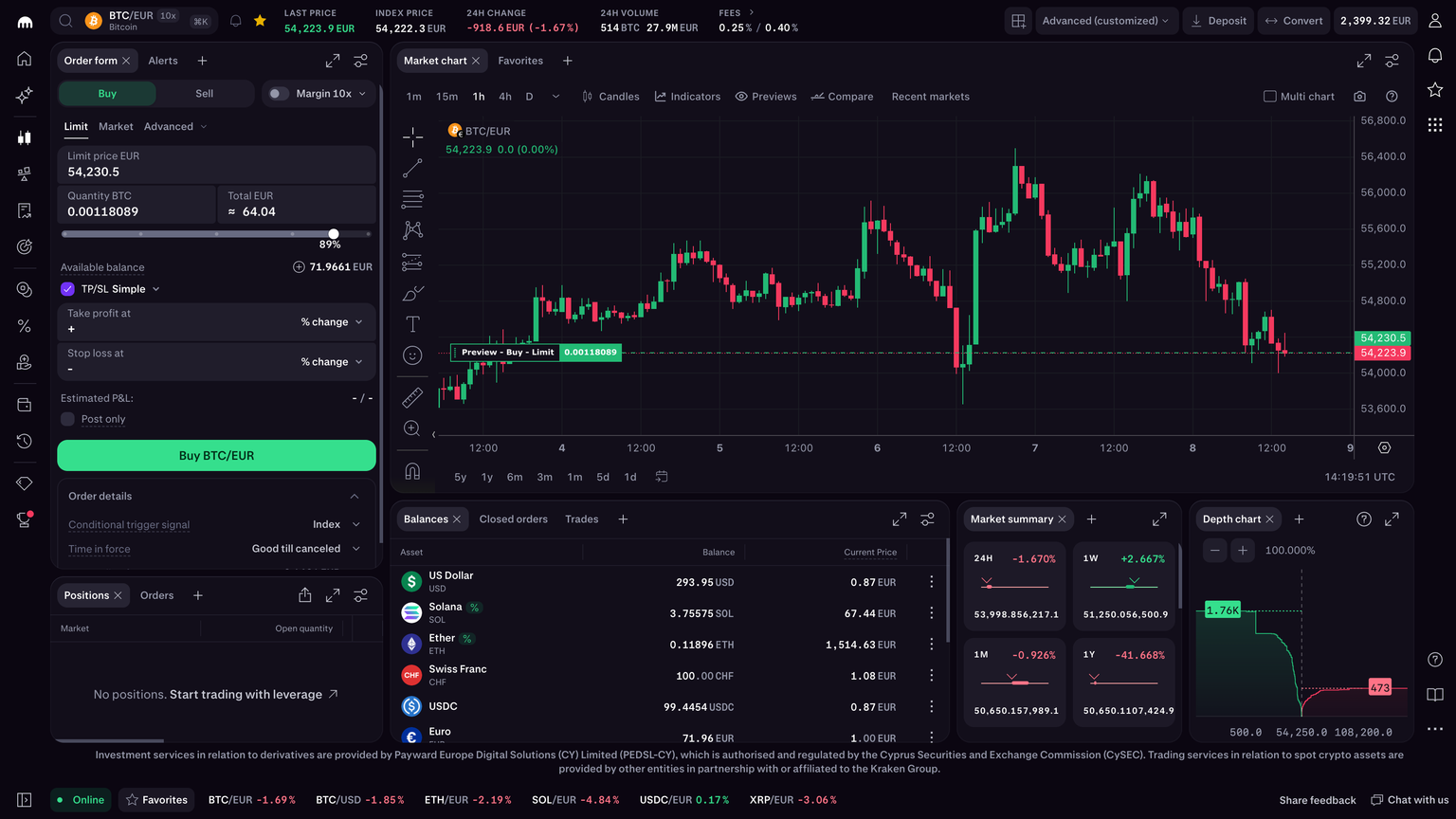Viewport: 1456px width, 819px height.
Task: Open the Stop loss % change dropdown
Action: [x=332, y=362]
